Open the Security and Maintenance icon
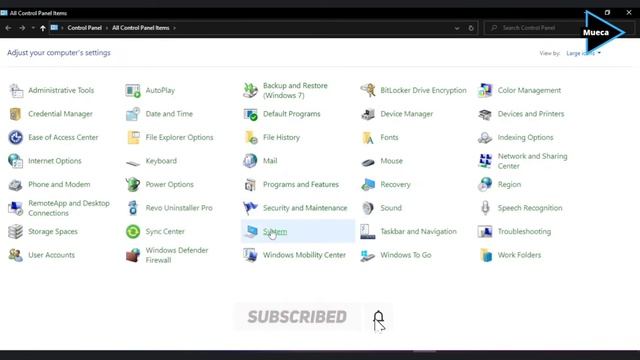 pyautogui.click(x=250, y=208)
